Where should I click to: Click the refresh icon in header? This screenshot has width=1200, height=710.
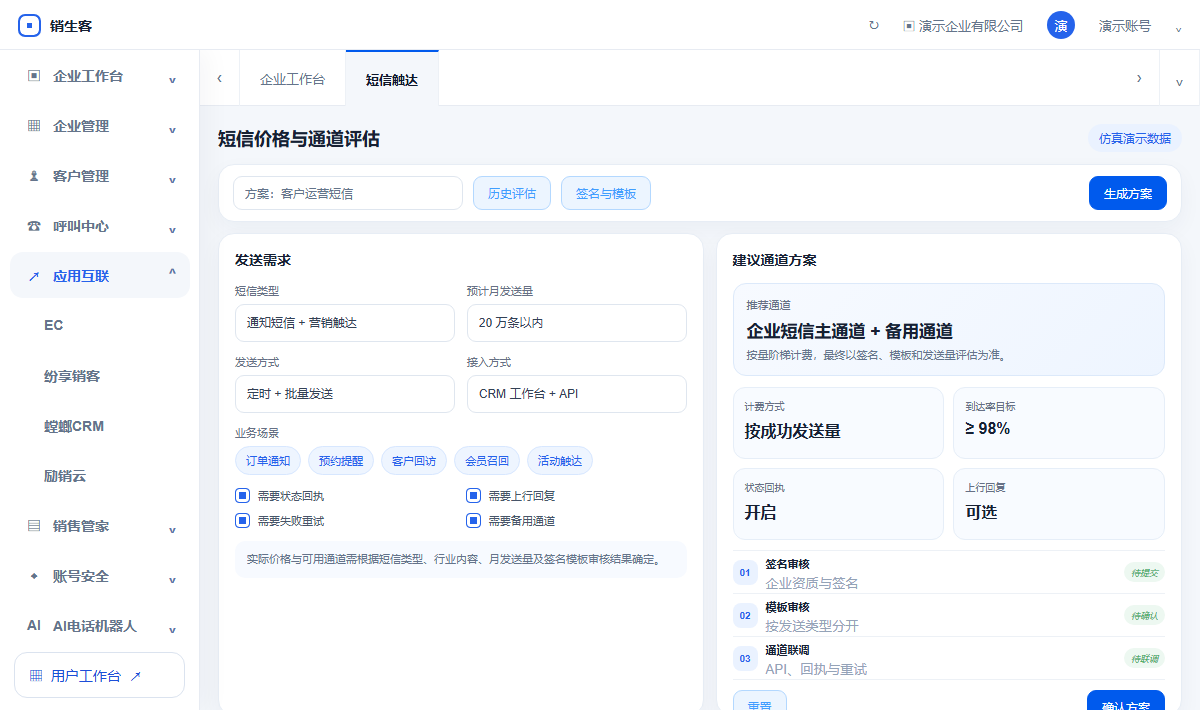pos(874,26)
